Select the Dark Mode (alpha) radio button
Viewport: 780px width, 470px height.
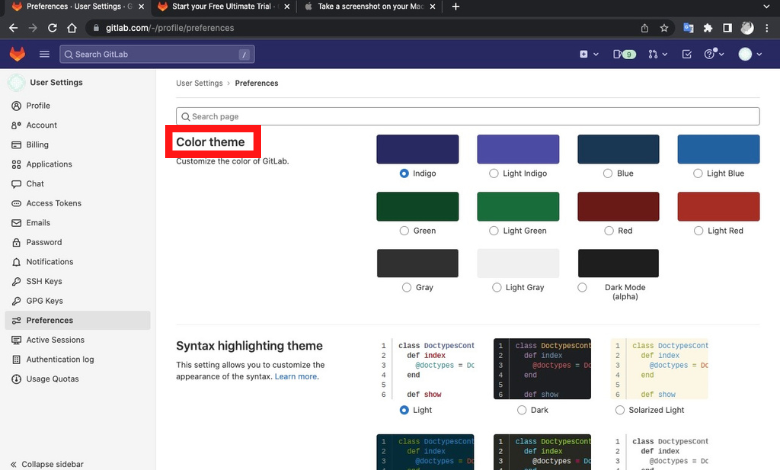(x=582, y=287)
